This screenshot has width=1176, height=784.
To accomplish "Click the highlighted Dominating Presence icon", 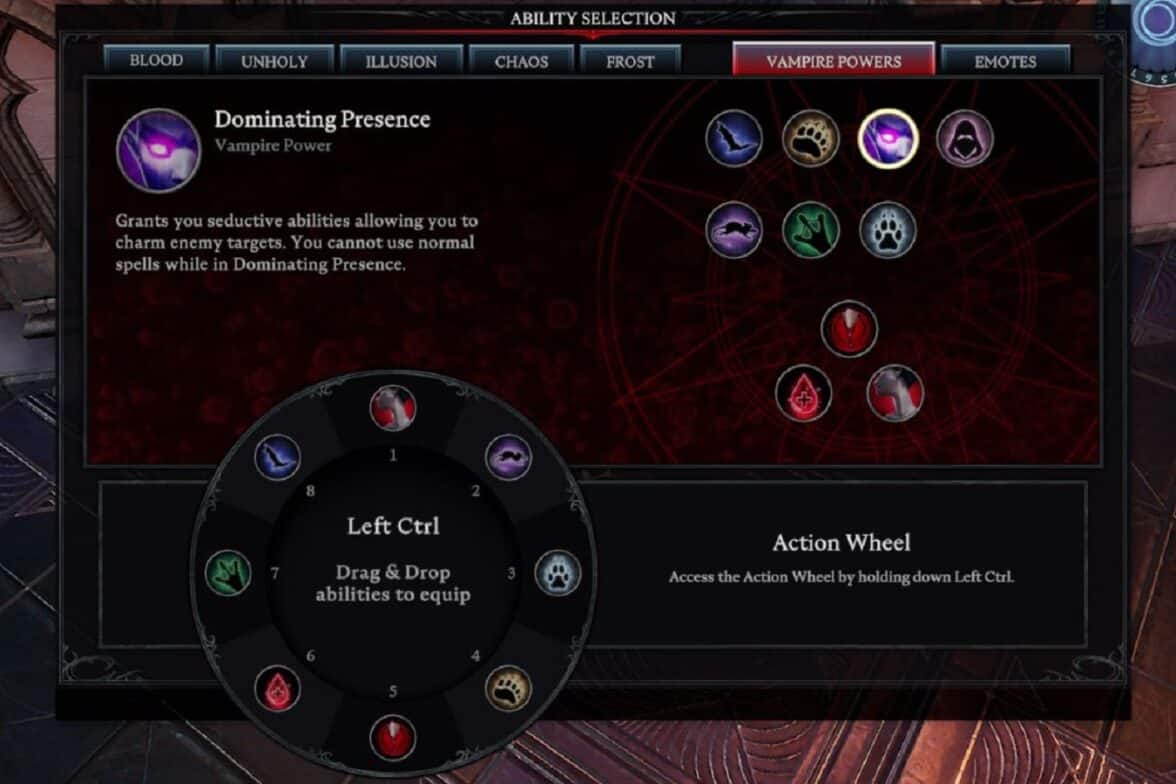I will (887, 139).
